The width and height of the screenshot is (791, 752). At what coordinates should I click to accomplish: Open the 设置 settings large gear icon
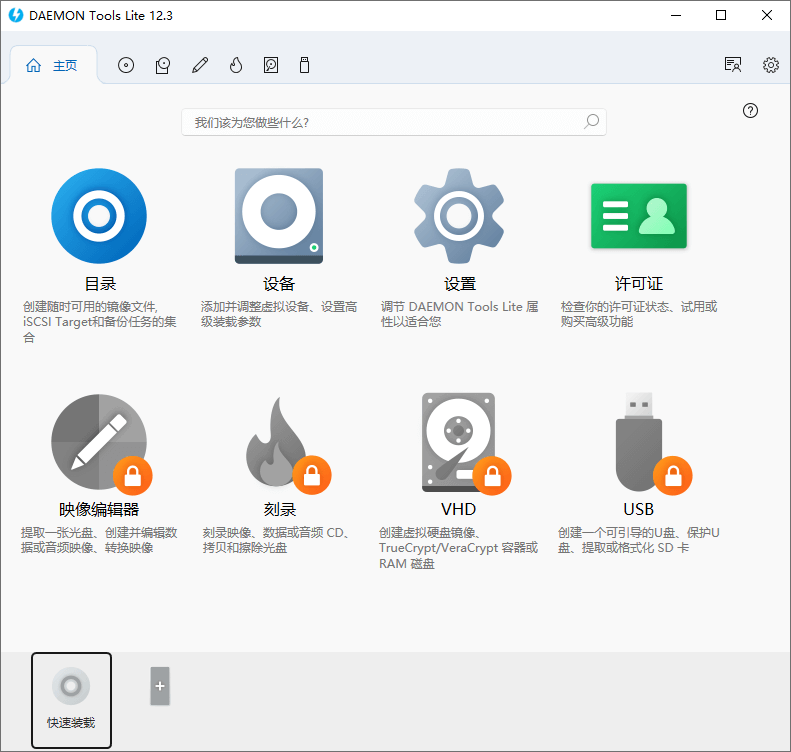(459, 216)
